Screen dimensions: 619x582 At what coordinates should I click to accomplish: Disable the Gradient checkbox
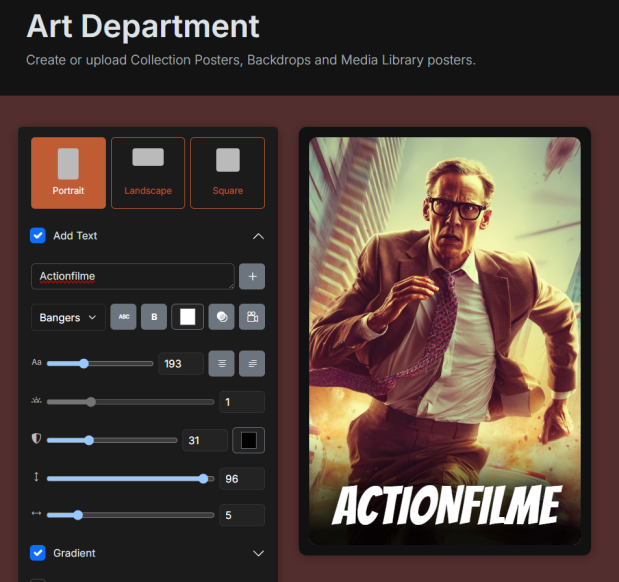38,553
